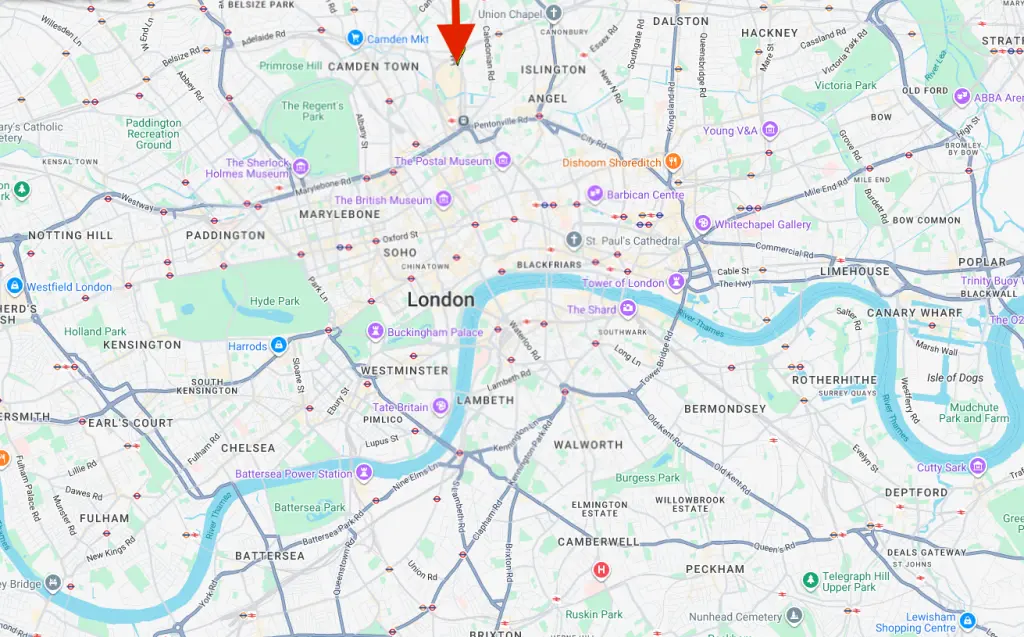This screenshot has width=1024, height=637.
Task: Open the Sherlock Holmes Museum marker
Action: (x=300, y=167)
